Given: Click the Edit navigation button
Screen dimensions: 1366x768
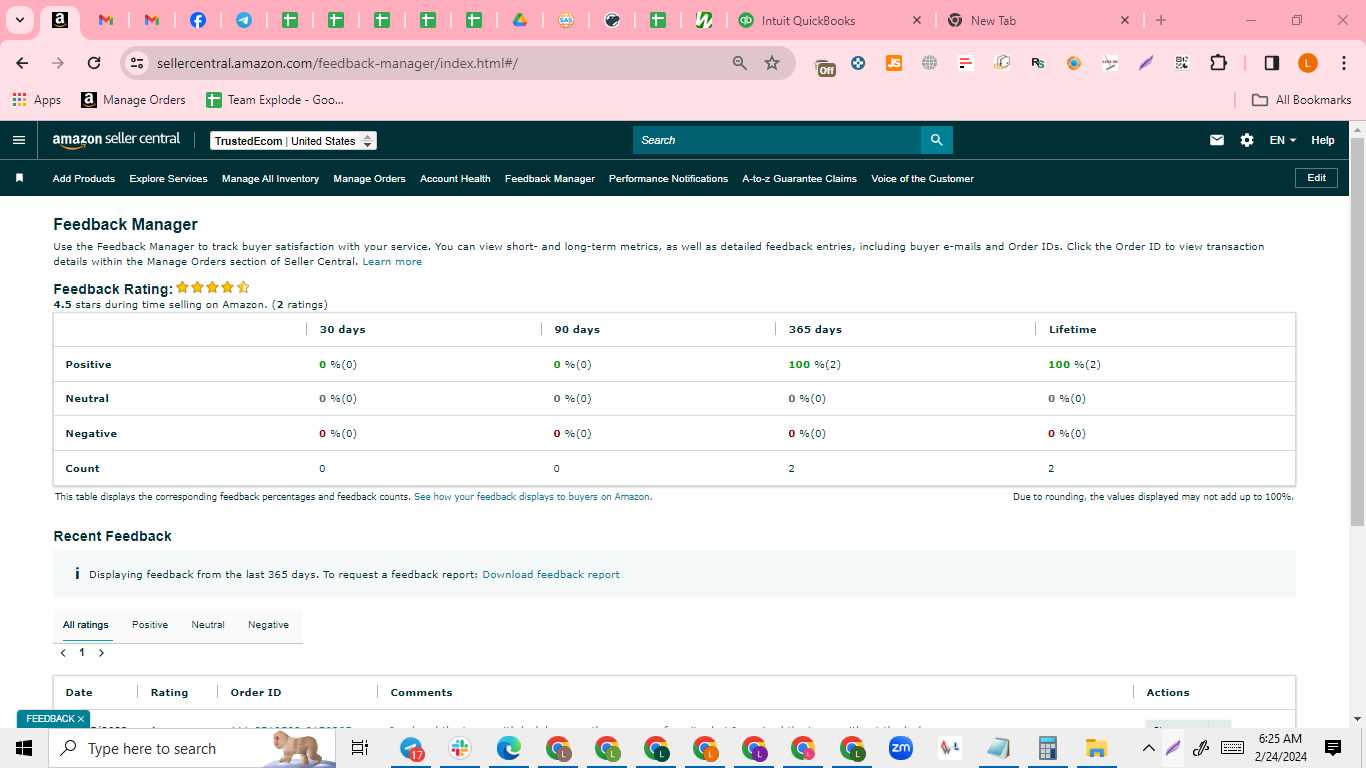Looking at the screenshot, I should coord(1317,178).
